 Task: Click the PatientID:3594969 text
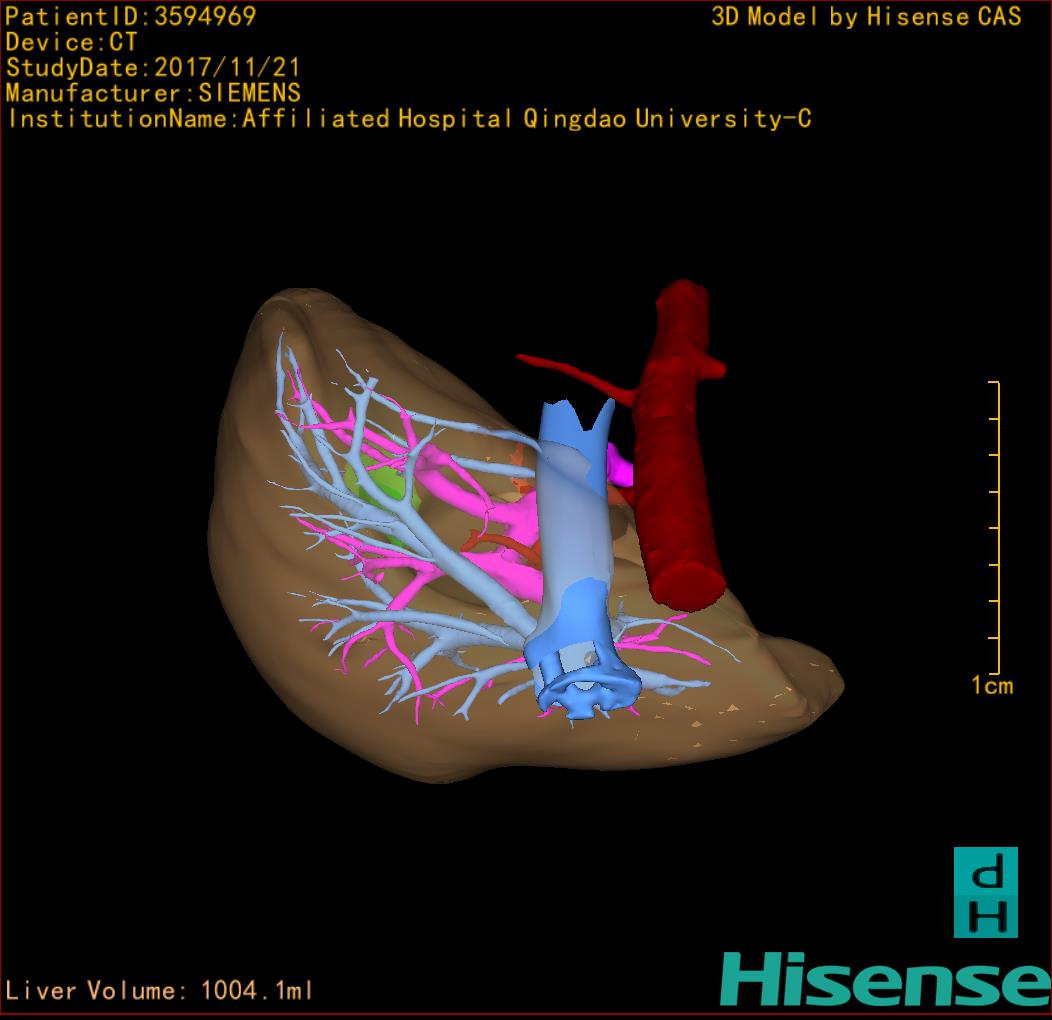pos(131,16)
